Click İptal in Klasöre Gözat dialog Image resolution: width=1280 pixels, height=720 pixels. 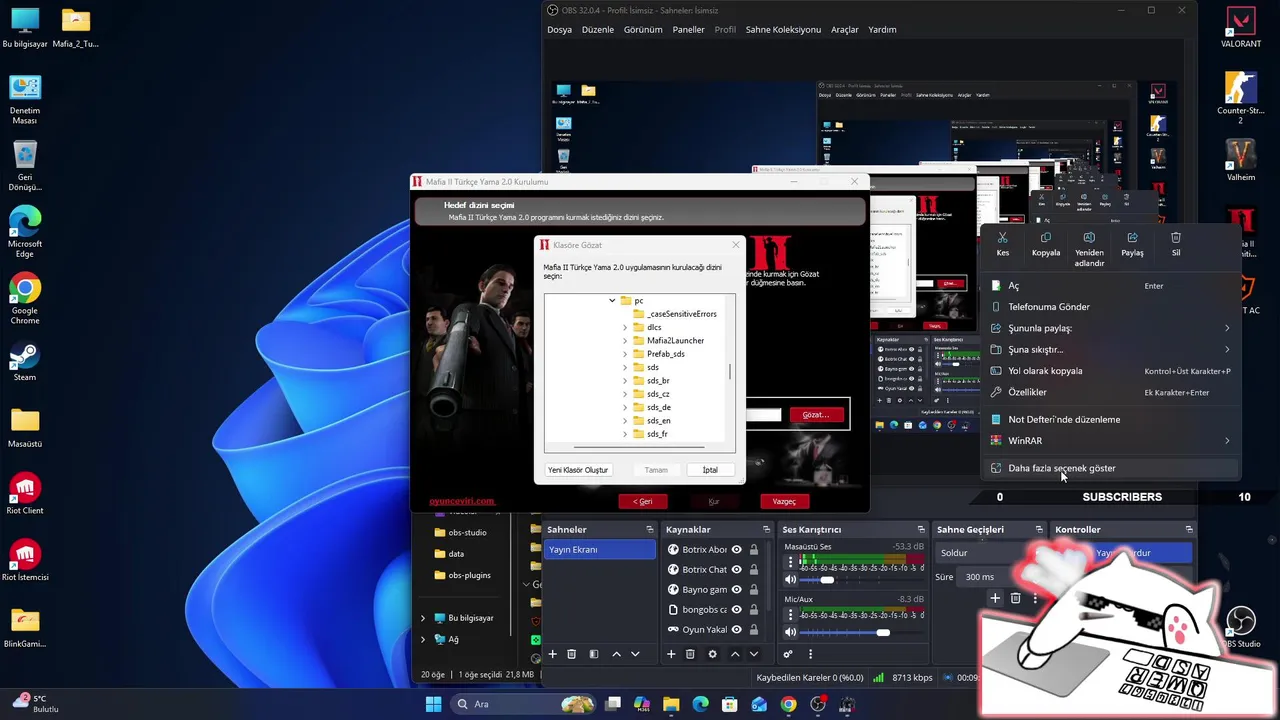point(710,470)
